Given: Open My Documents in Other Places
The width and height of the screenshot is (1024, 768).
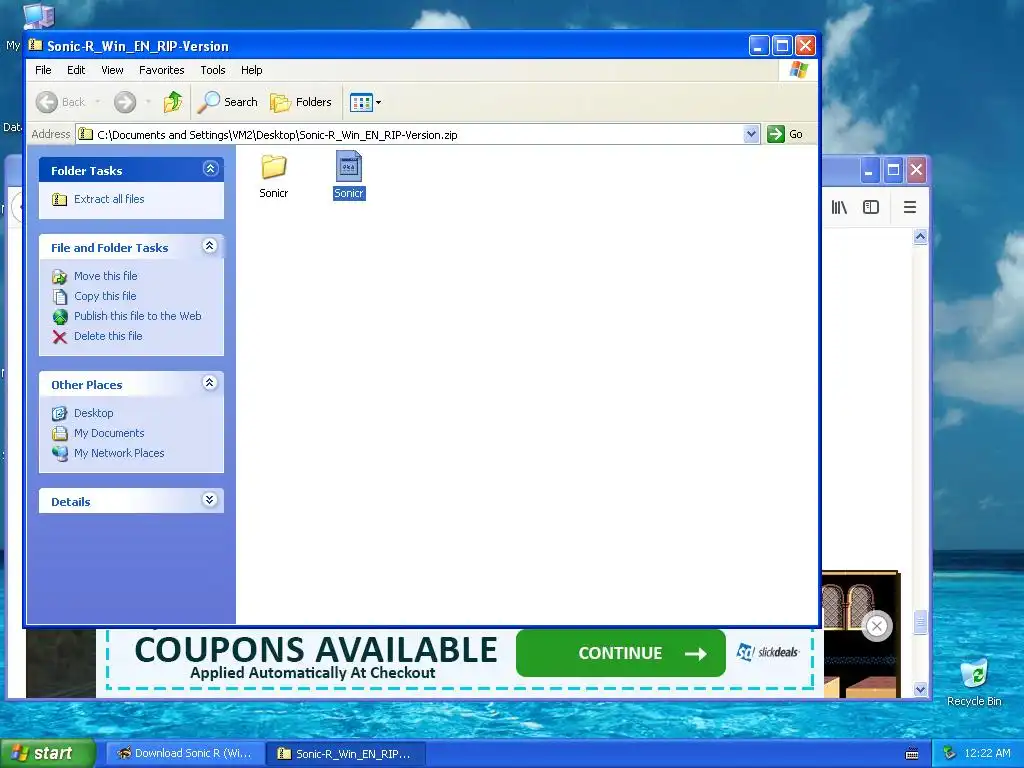Looking at the screenshot, I should coord(109,433).
